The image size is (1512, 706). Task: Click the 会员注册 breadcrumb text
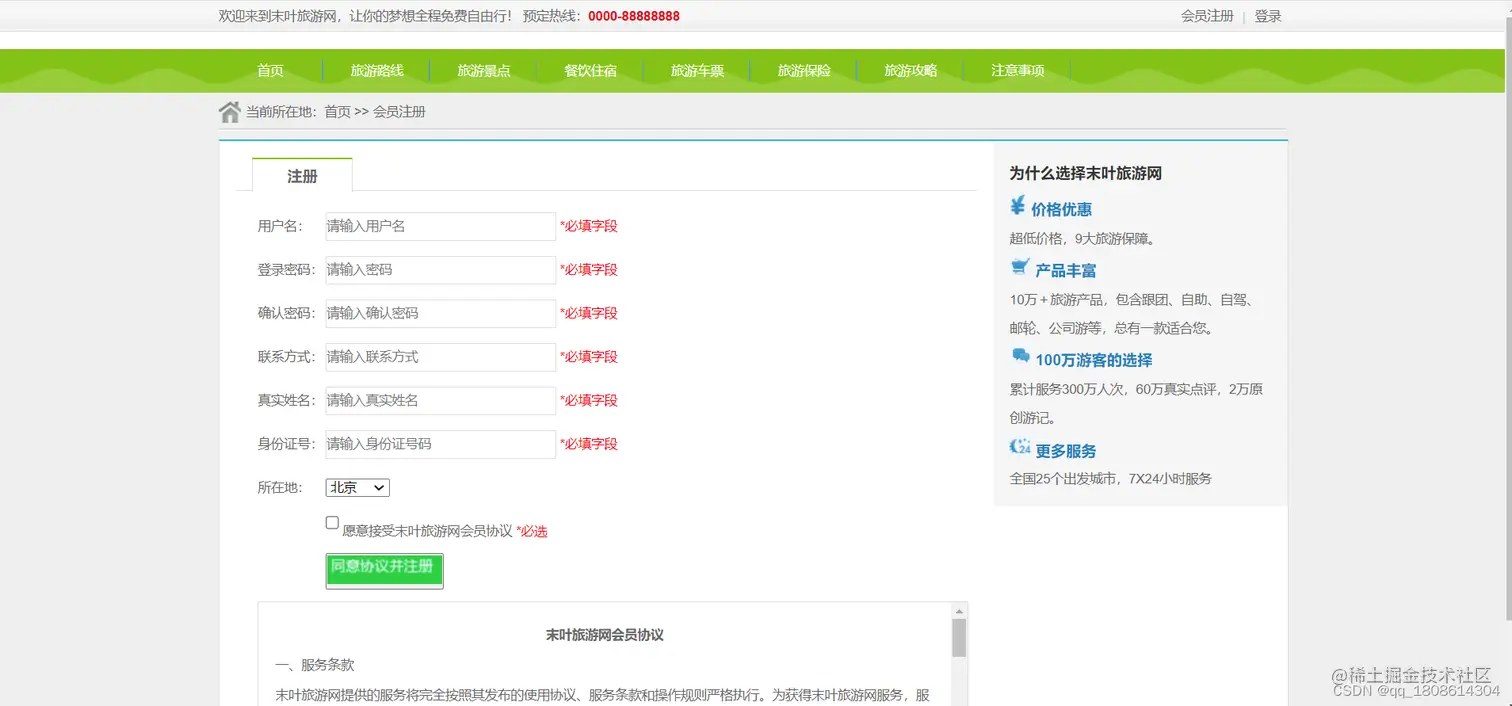399,112
